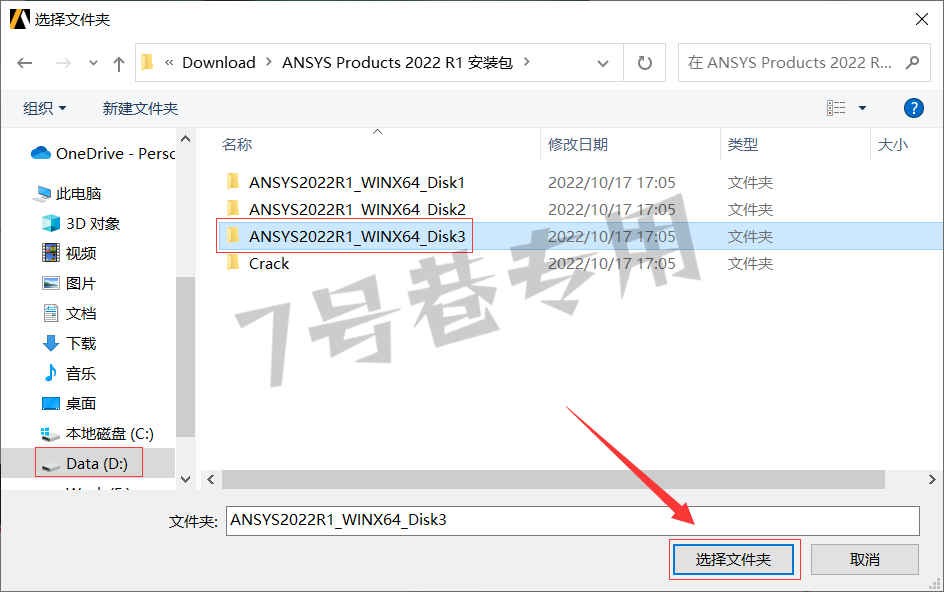Open 文档 in sidebar
This screenshot has width=944, height=592.
[69, 314]
